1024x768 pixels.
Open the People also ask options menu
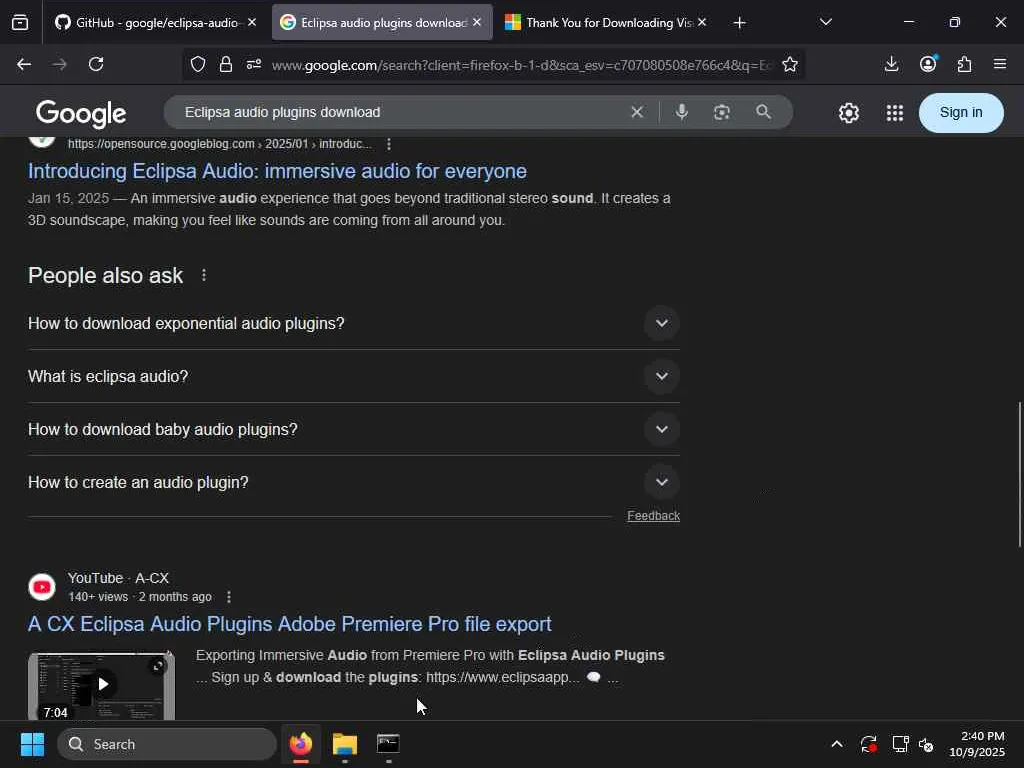204,276
